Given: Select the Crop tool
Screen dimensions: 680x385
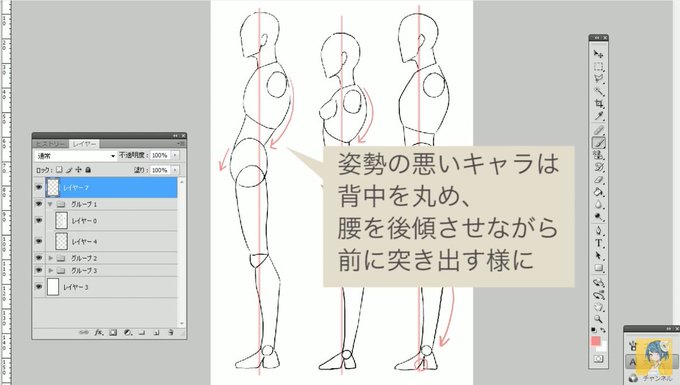Looking at the screenshot, I should tap(598, 104).
